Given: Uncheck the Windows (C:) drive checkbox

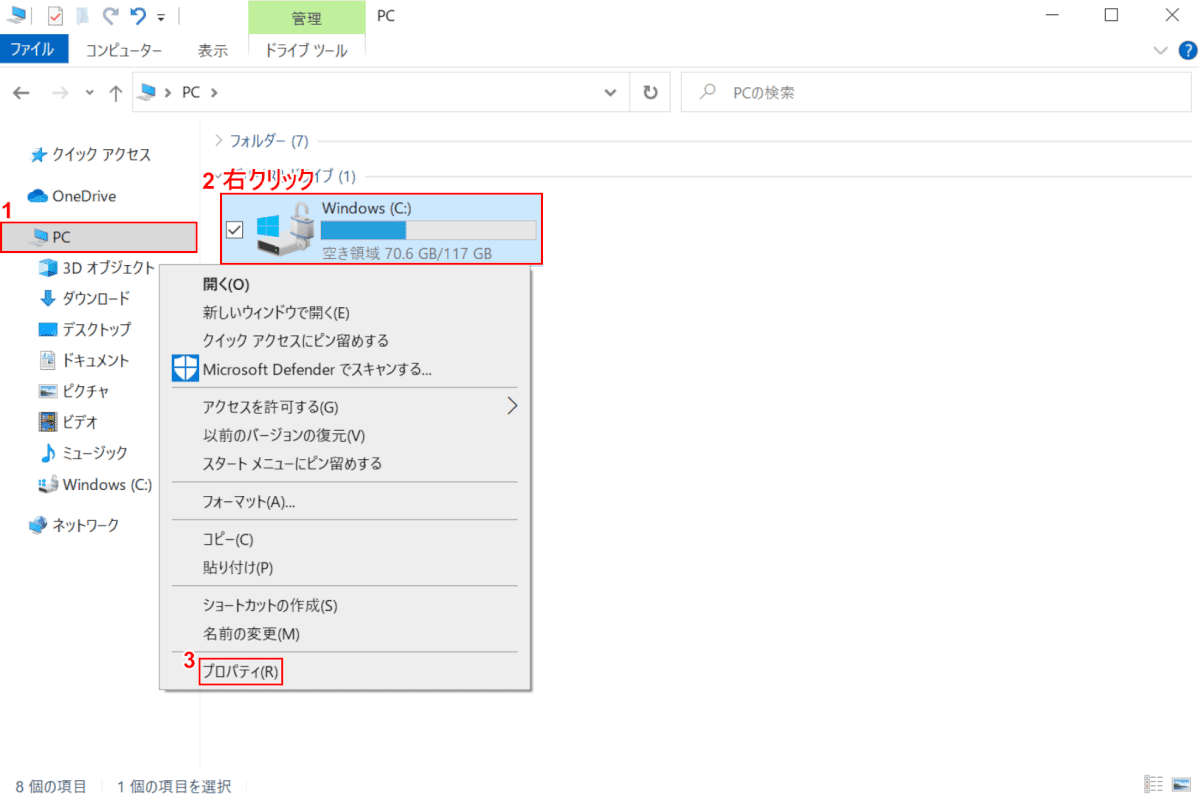Looking at the screenshot, I should coord(235,229).
